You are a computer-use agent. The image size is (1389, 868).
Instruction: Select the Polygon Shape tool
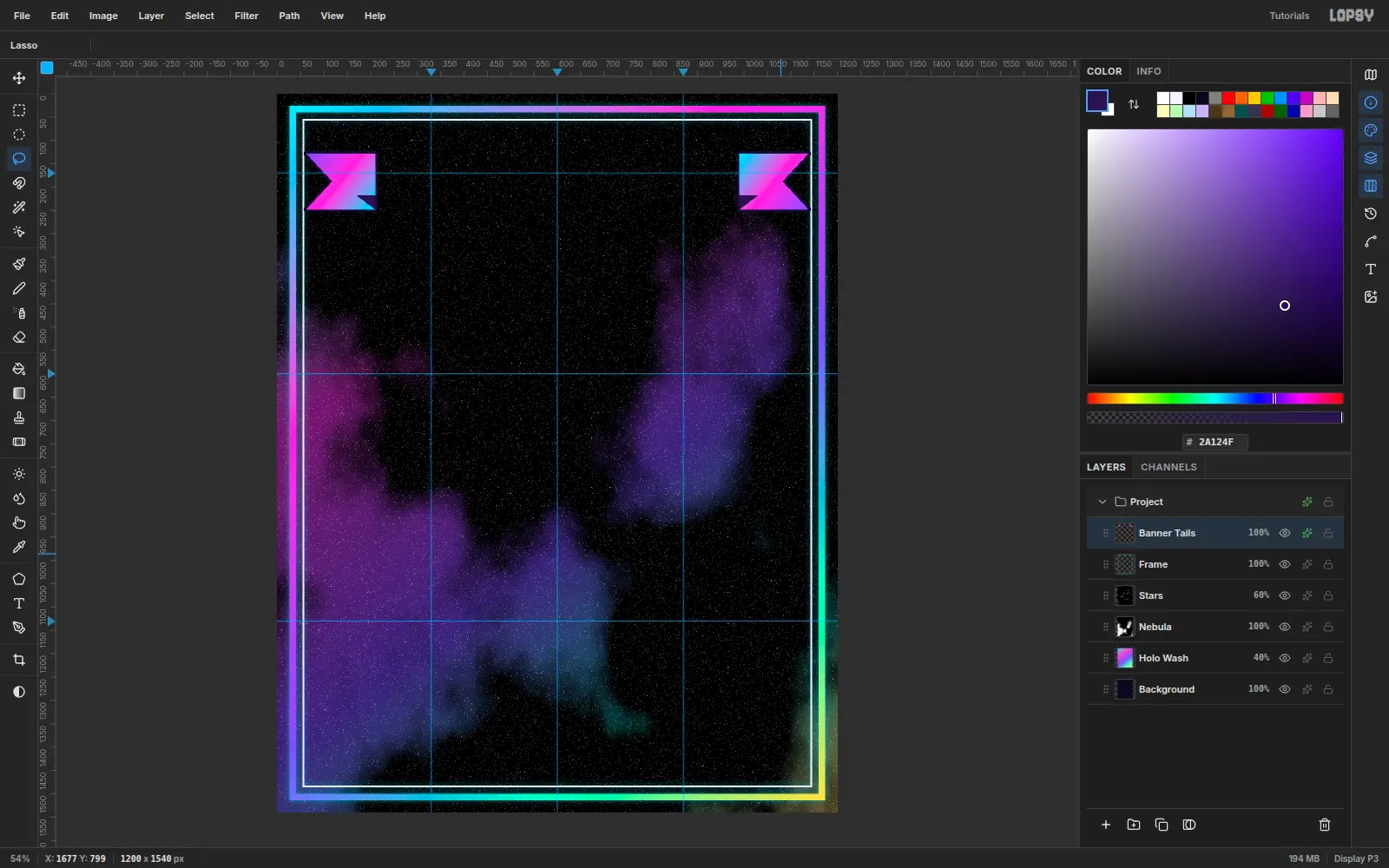coord(19,579)
